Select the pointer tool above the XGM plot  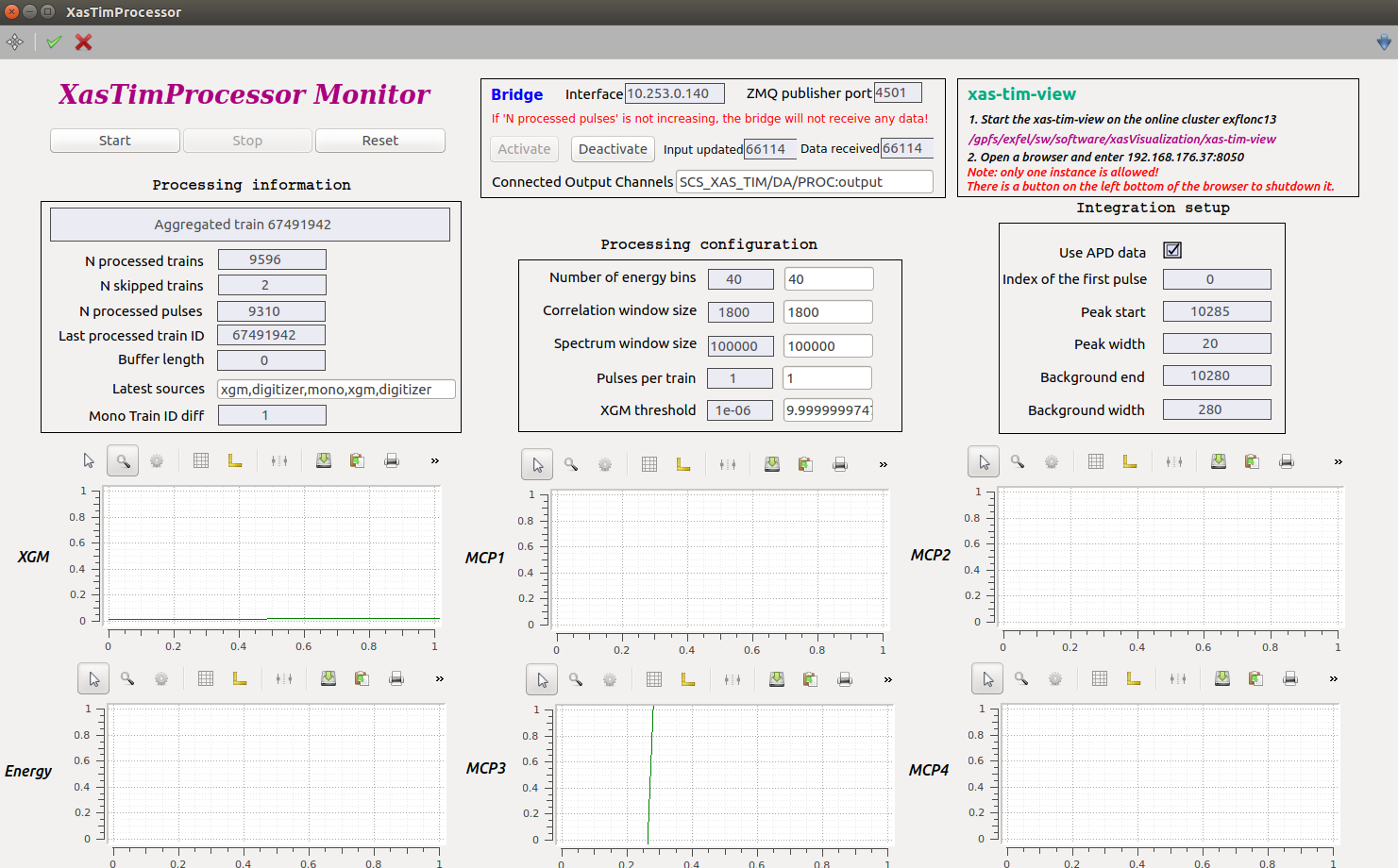(89, 460)
